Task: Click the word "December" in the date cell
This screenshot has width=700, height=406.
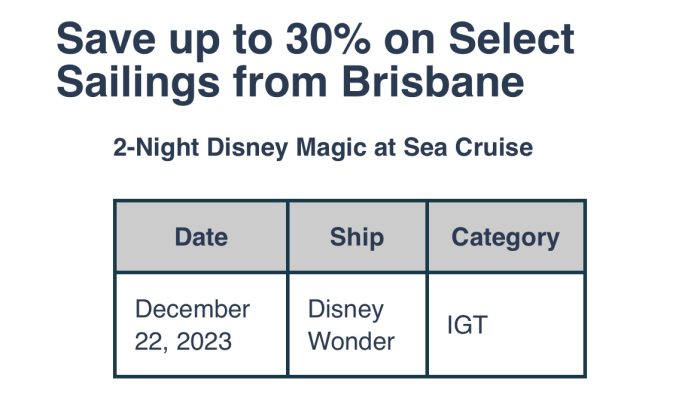Action: [x=192, y=309]
